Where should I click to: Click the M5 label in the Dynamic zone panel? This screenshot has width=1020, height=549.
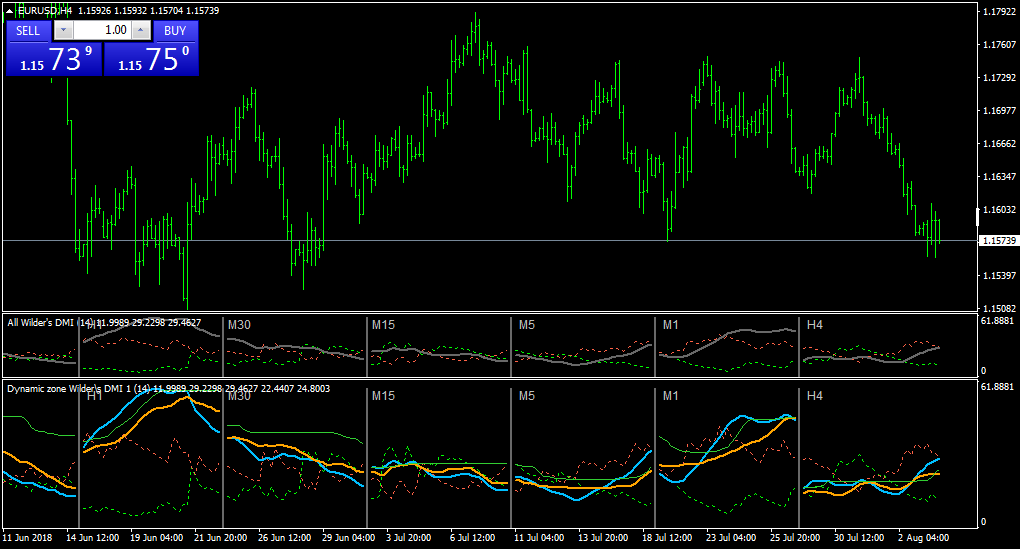pos(527,396)
